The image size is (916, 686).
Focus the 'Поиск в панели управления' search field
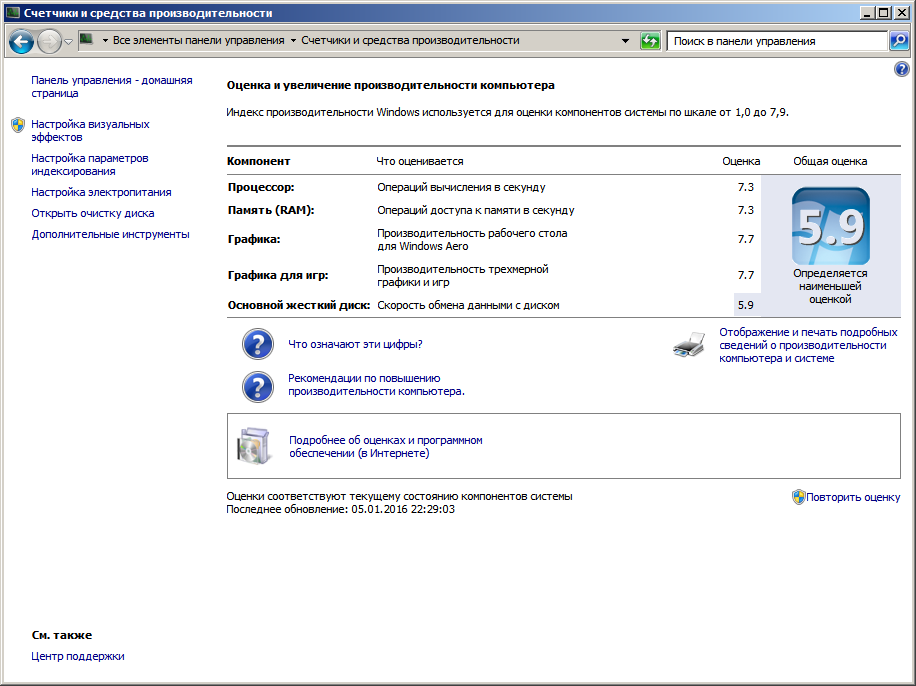pyautogui.click(x=777, y=41)
